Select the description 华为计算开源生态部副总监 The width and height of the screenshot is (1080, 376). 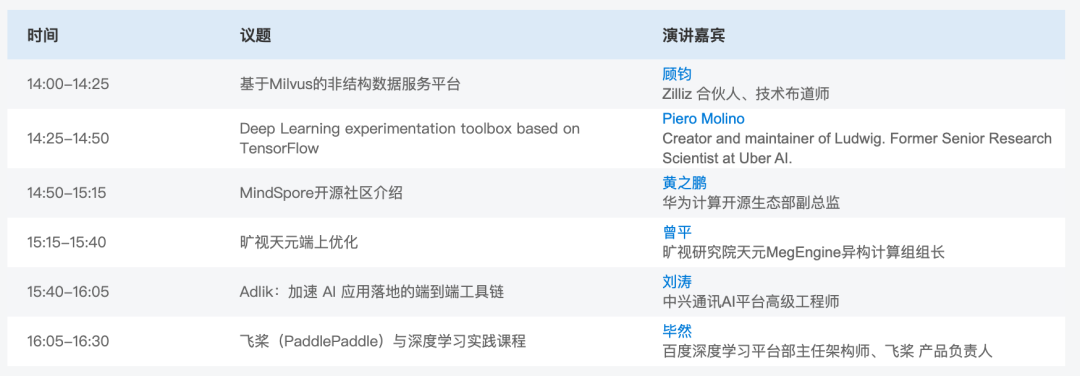click(x=751, y=203)
